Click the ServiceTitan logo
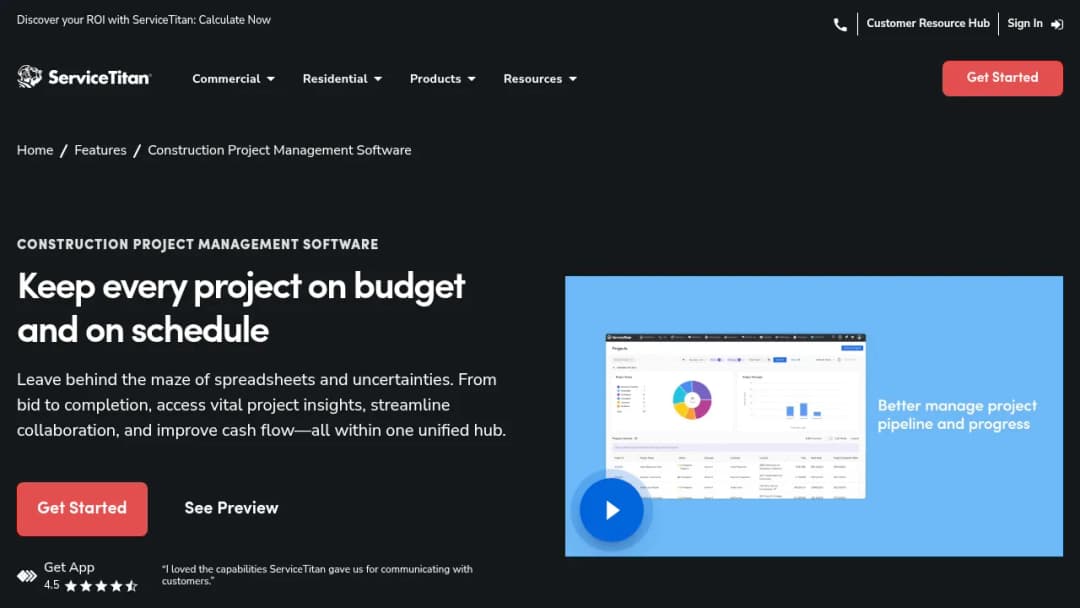This screenshot has width=1080, height=608. pos(84,77)
